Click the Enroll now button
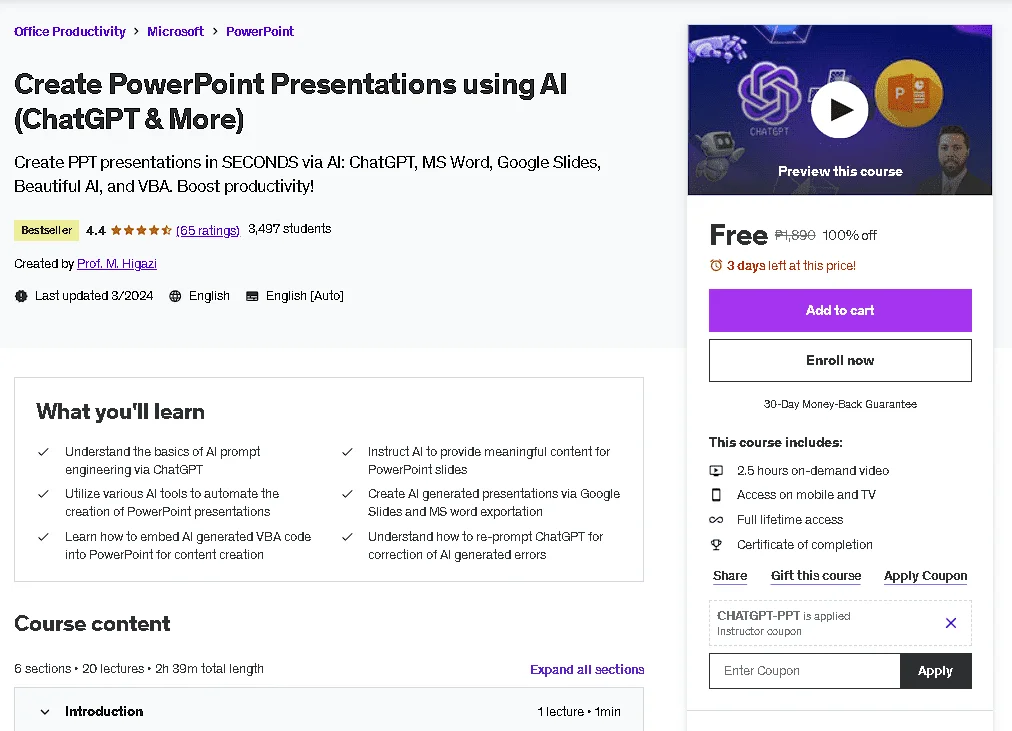Screen dimensions: 1012x731 pyautogui.click(x=840, y=360)
